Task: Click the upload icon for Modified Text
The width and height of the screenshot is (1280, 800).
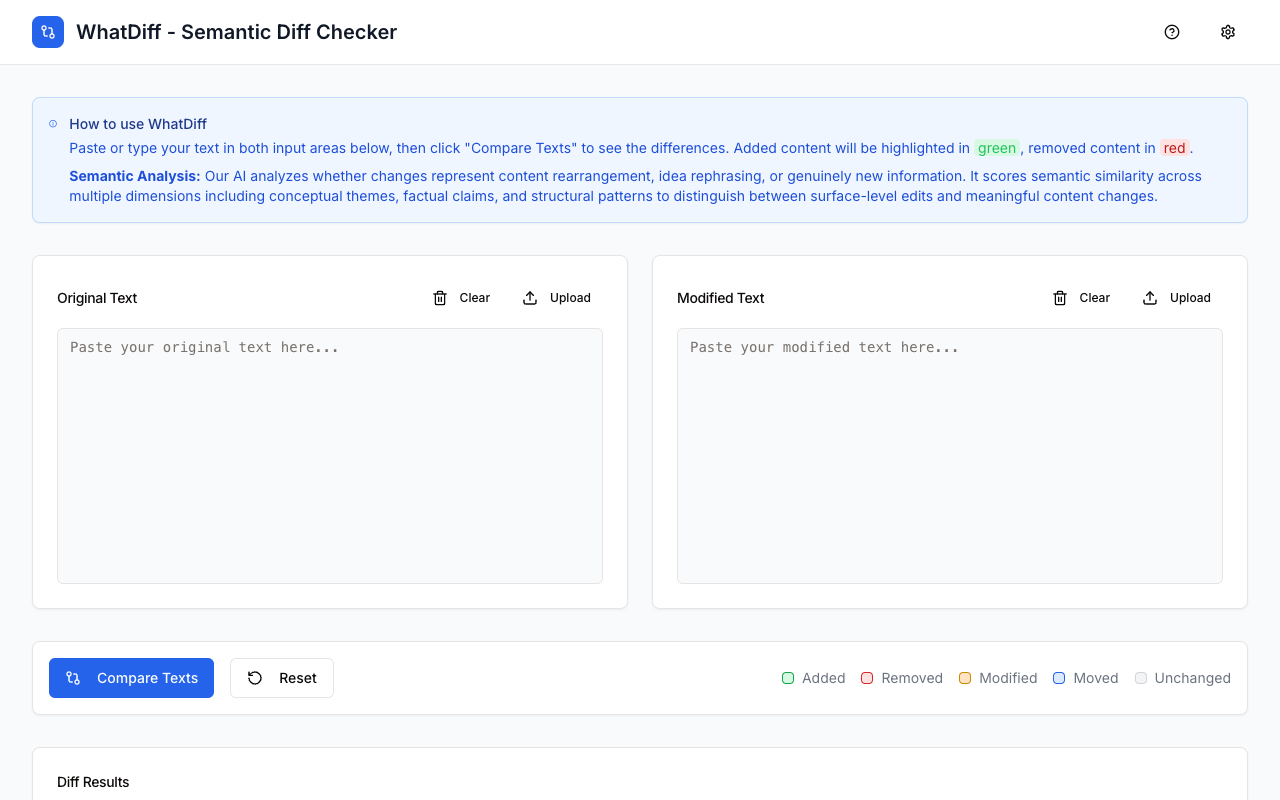Action: pos(1149,297)
